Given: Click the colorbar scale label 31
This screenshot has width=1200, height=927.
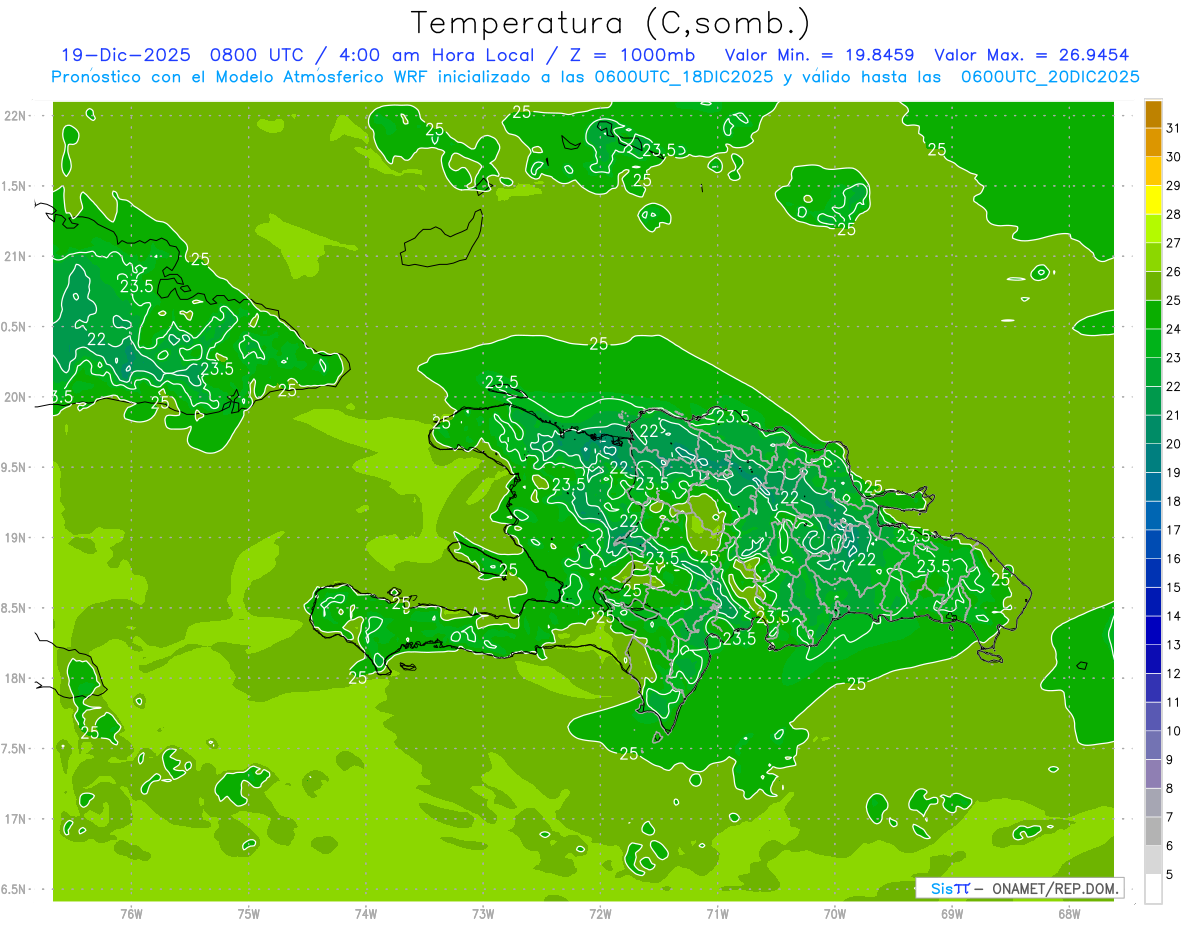Looking at the screenshot, I should point(1174,128).
